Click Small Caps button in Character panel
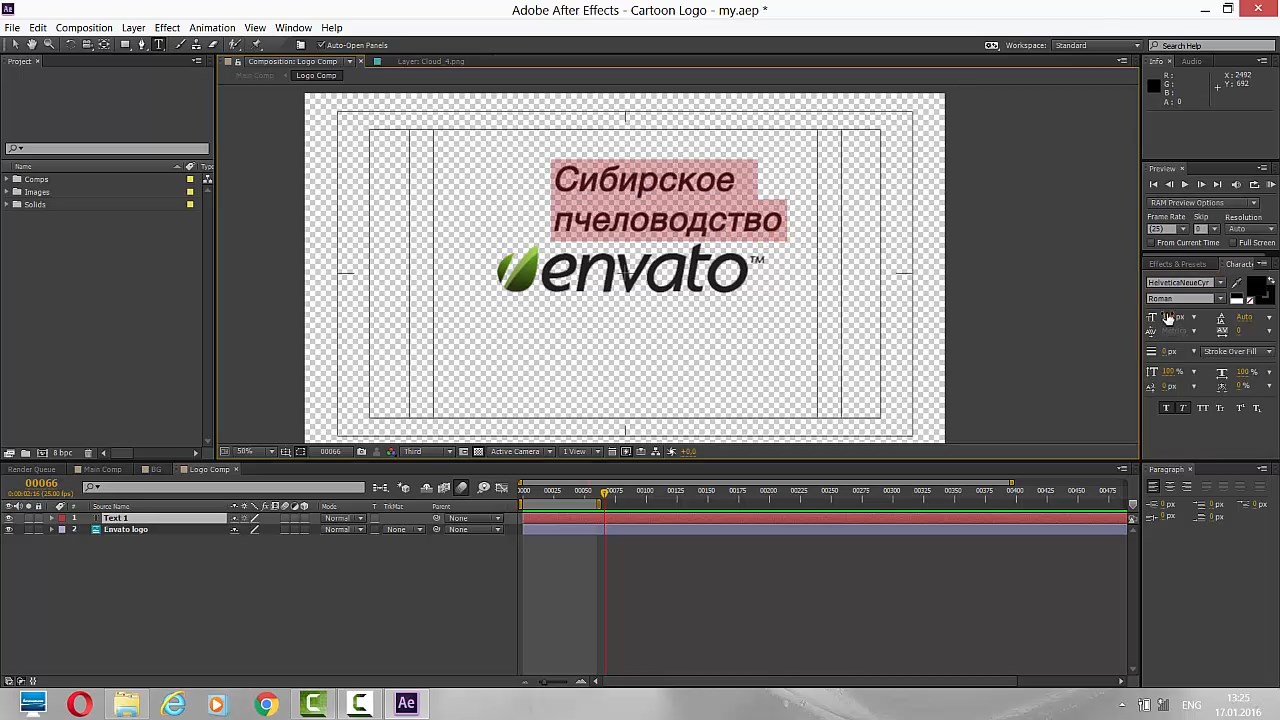Viewport: 1280px width, 720px height. [1219, 408]
